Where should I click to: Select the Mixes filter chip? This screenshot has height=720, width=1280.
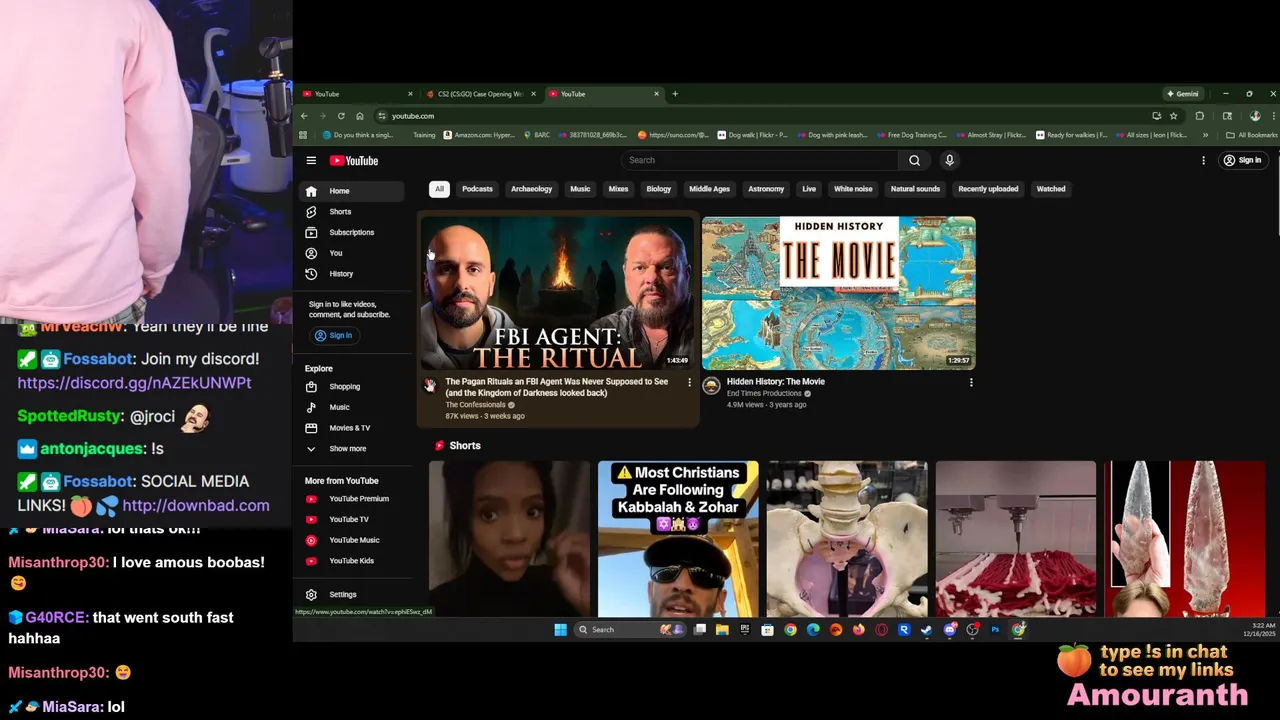tap(618, 189)
